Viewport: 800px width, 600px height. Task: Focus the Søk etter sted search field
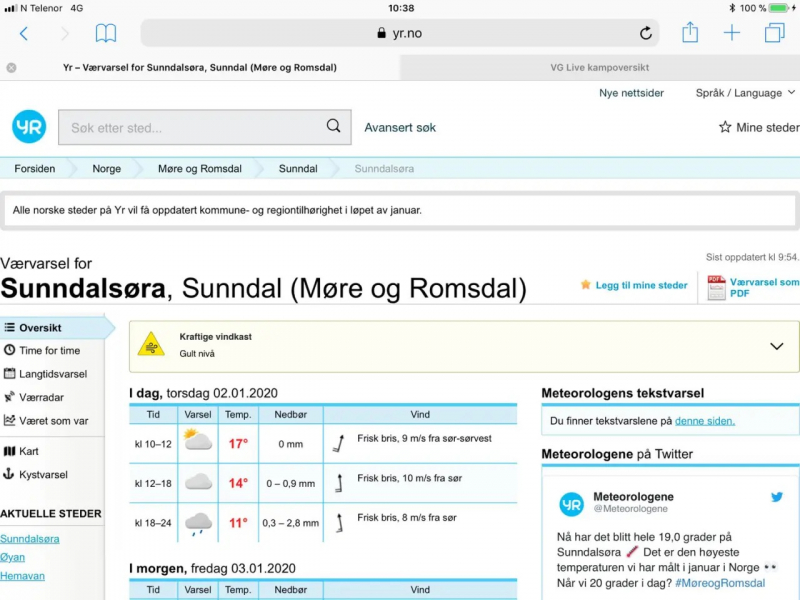coord(195,127)
